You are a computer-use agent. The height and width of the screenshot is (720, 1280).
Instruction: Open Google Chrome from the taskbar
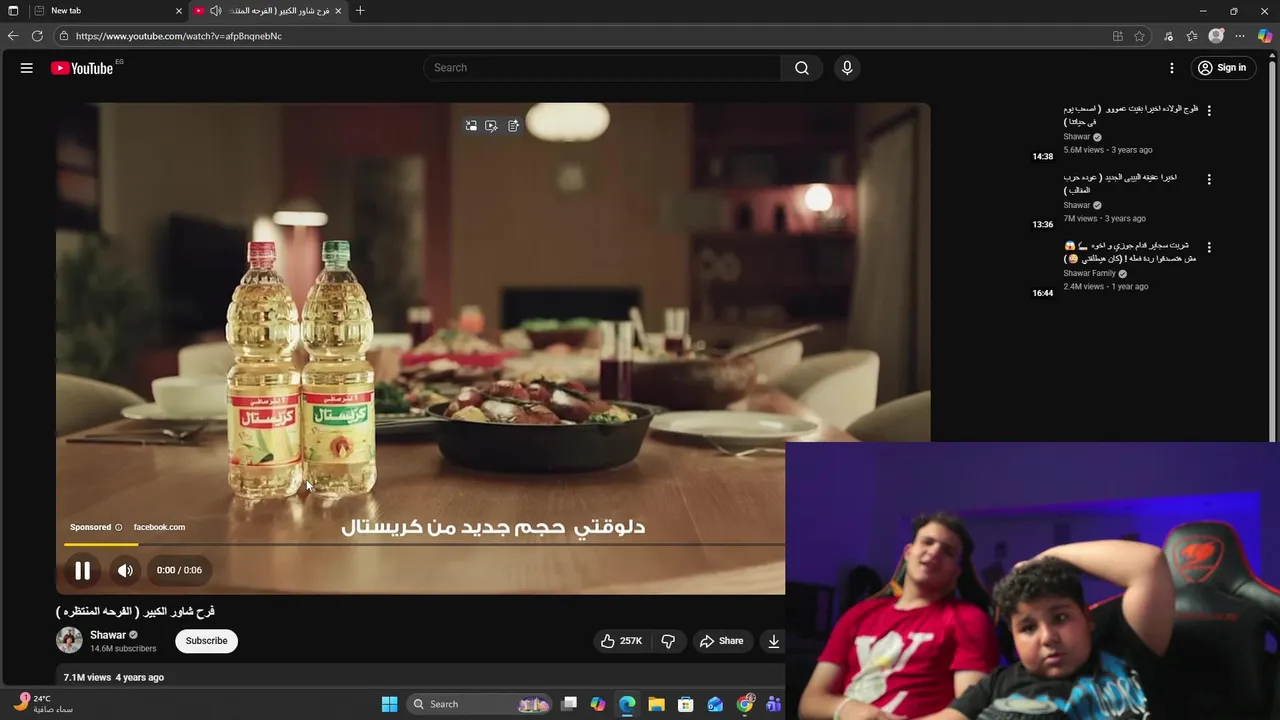tap(745, 704)
